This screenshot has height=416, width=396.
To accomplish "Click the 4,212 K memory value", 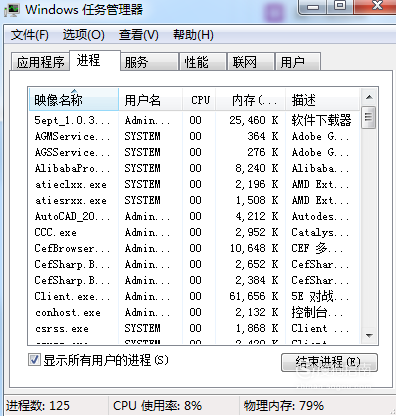I will 257,216.
